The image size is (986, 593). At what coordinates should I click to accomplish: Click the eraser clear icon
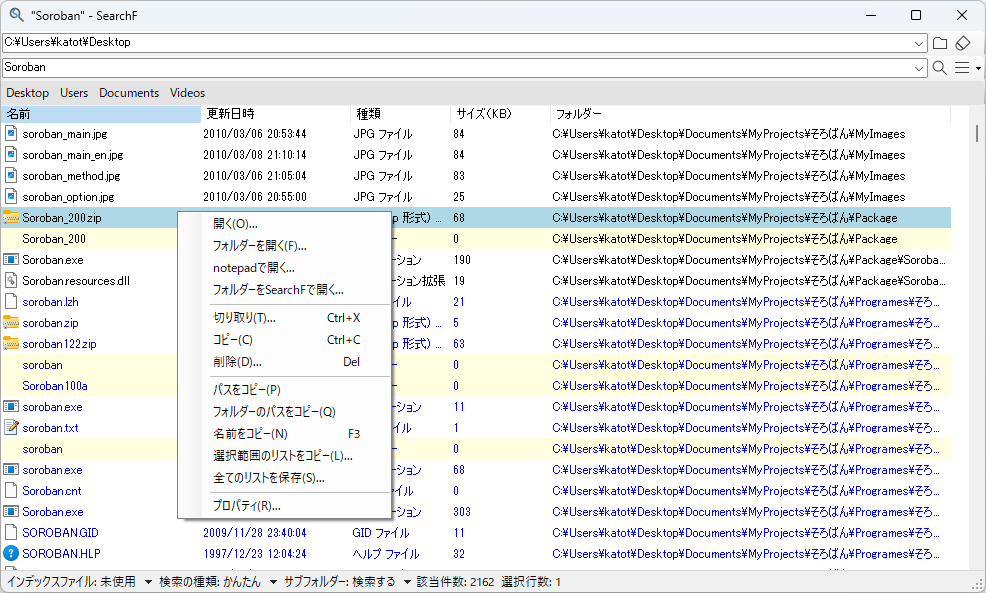click(963, 43)
